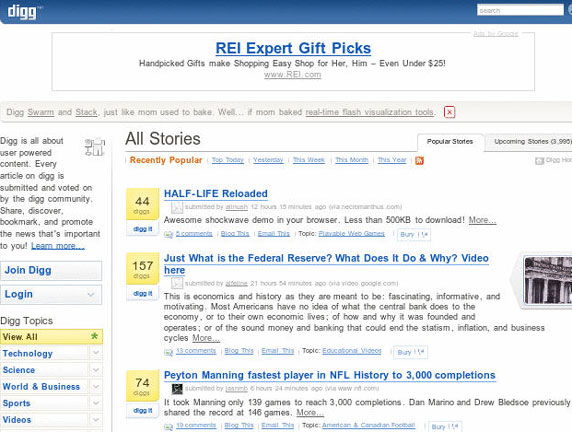Expand the Login dropdown arrow

91,294
